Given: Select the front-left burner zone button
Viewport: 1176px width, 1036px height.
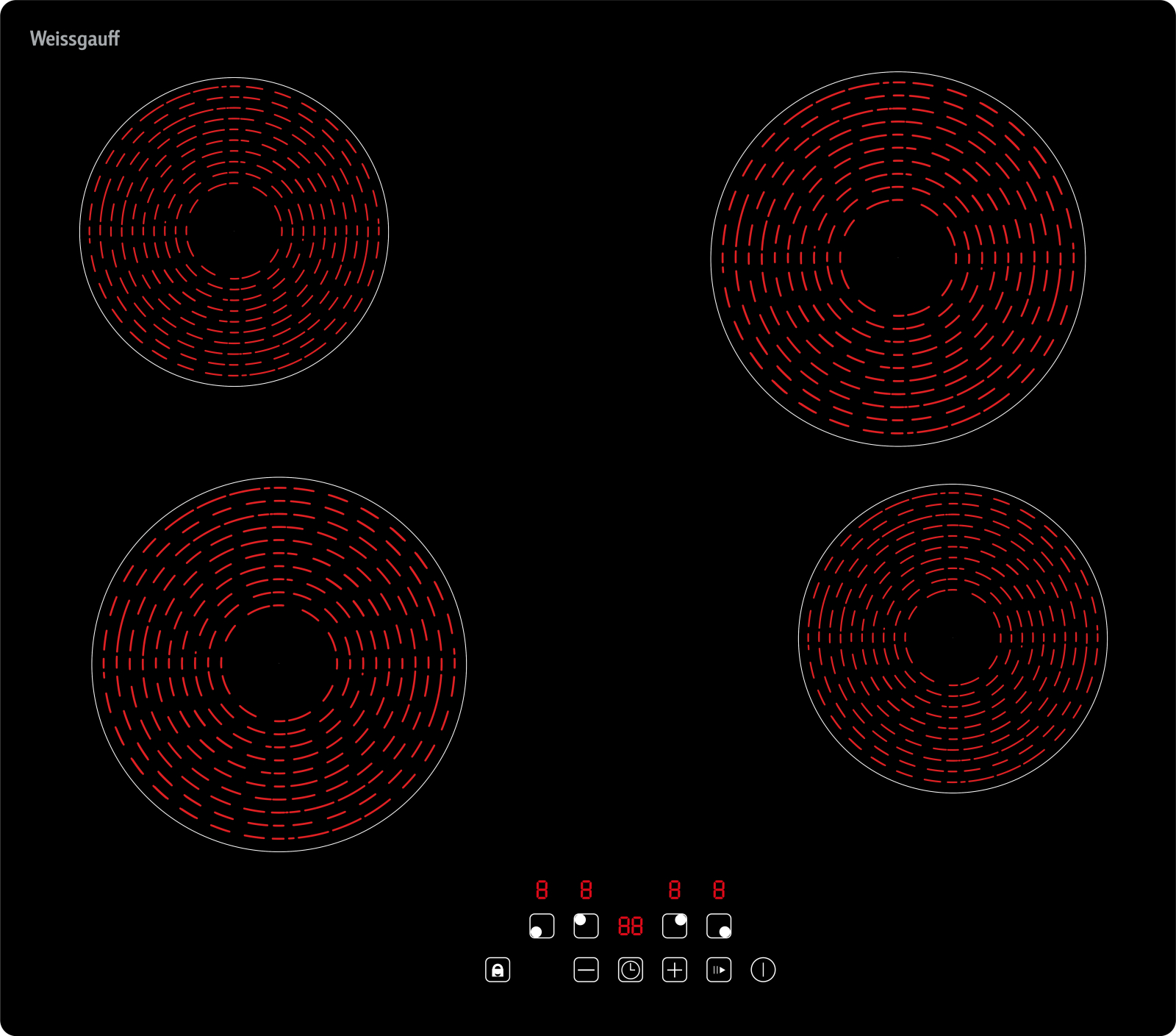Looking at the screenshot, I should point(542,926).
